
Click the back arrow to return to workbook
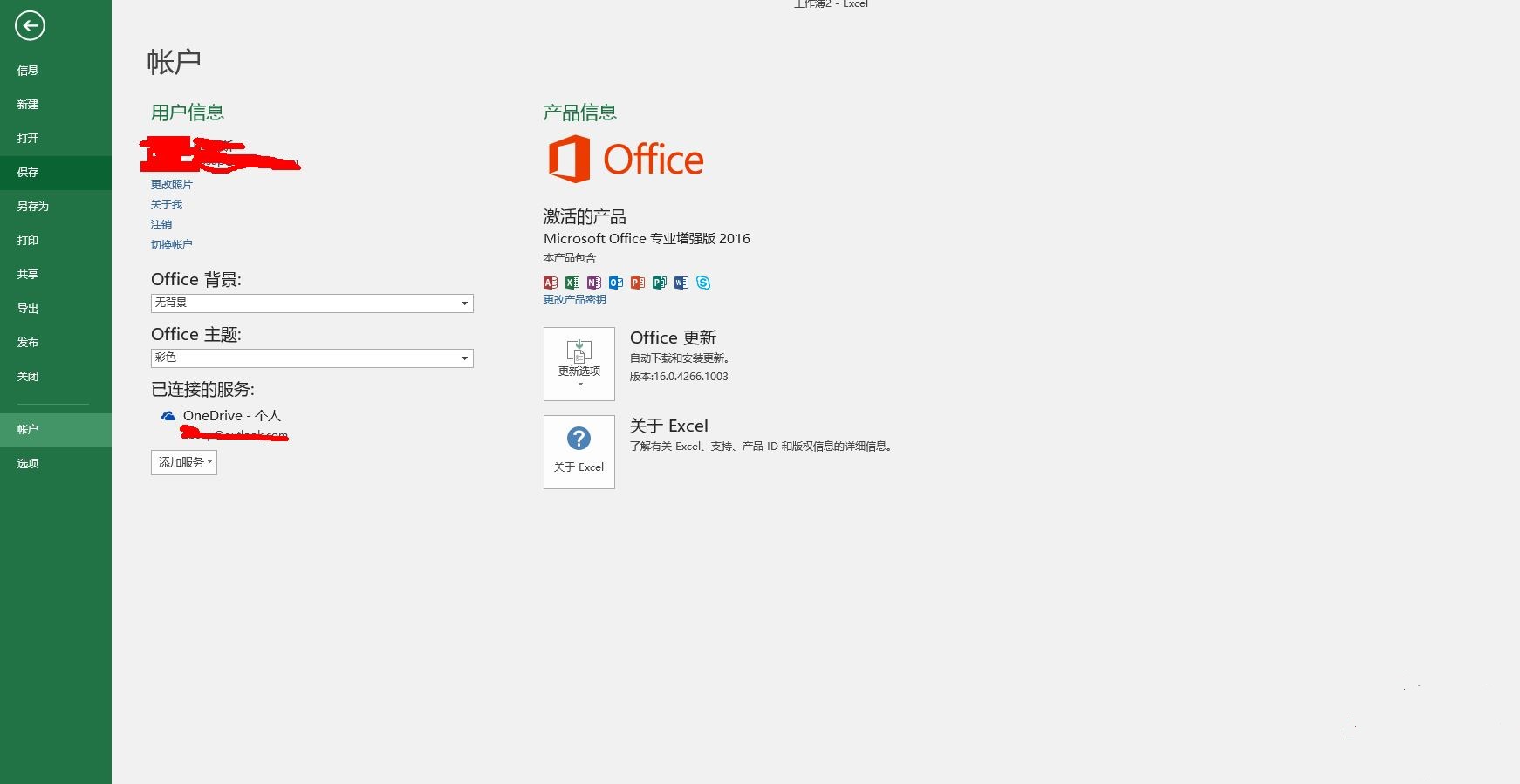click(x=30, y=26)
